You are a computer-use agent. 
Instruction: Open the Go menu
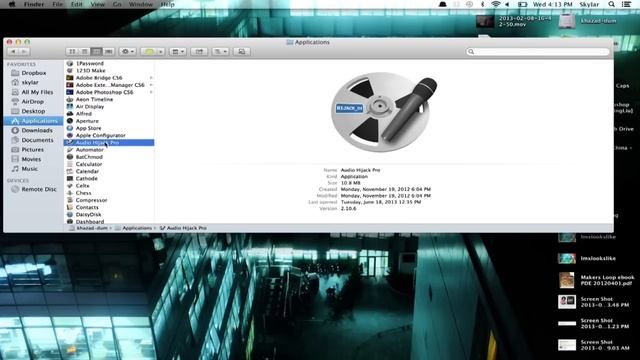coord(117,4)
